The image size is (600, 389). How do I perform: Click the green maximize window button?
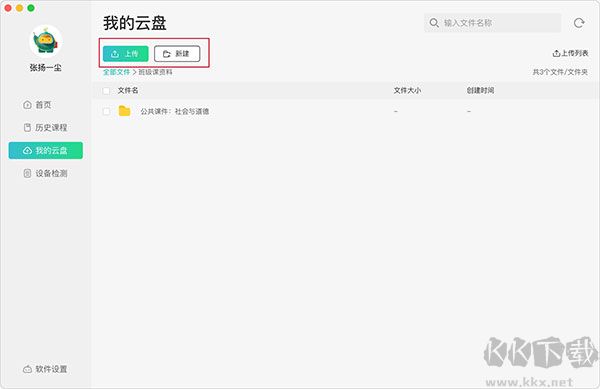(x=31, y=8)
